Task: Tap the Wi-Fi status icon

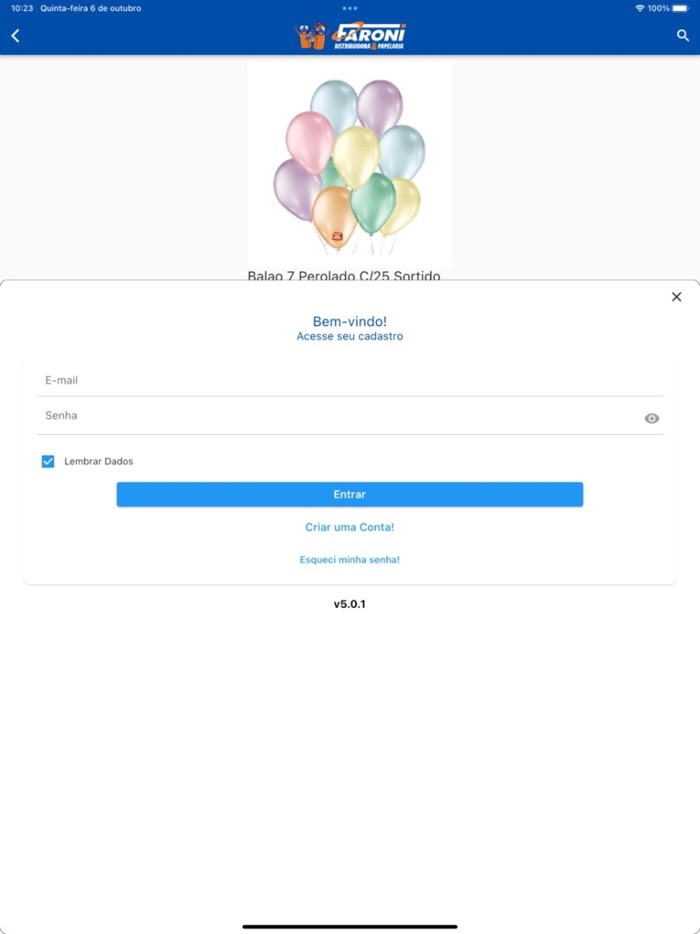Action: coord(640,8)
